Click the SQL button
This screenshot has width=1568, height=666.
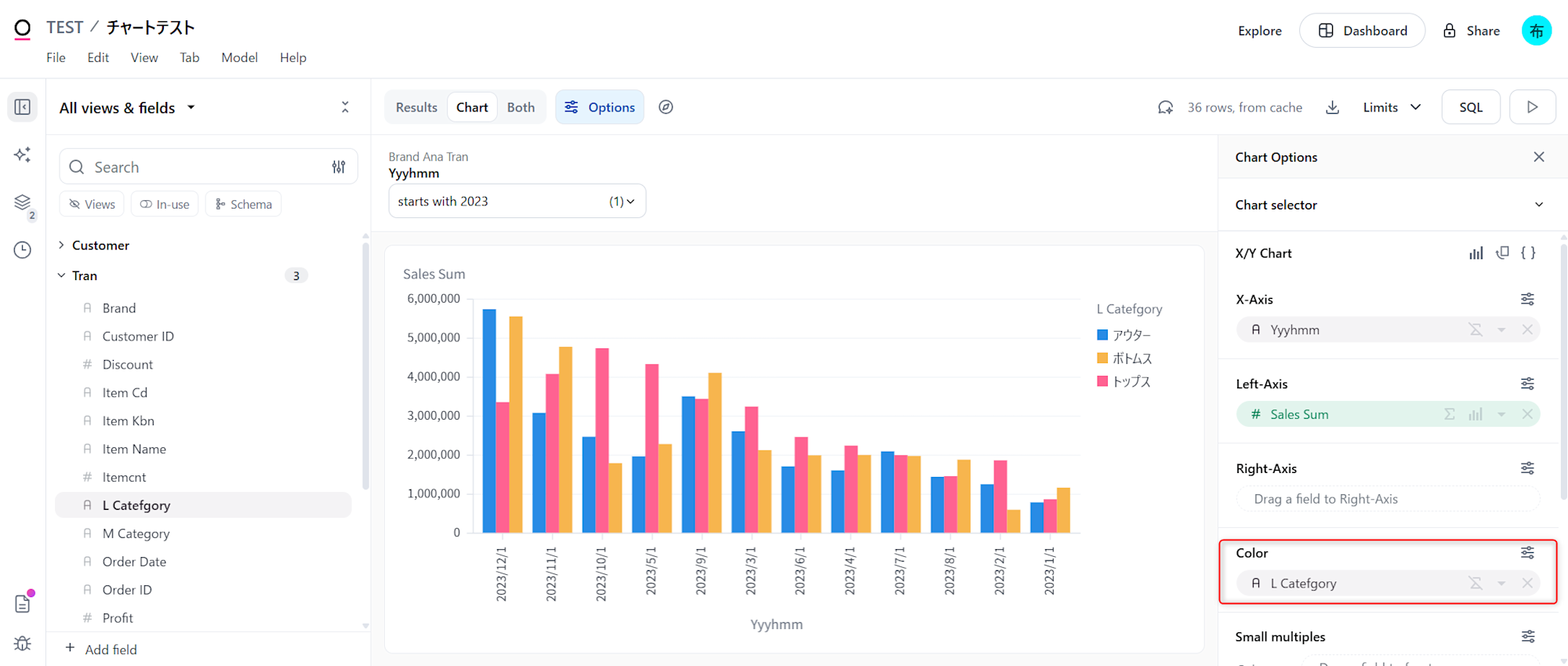[1471, 107]
